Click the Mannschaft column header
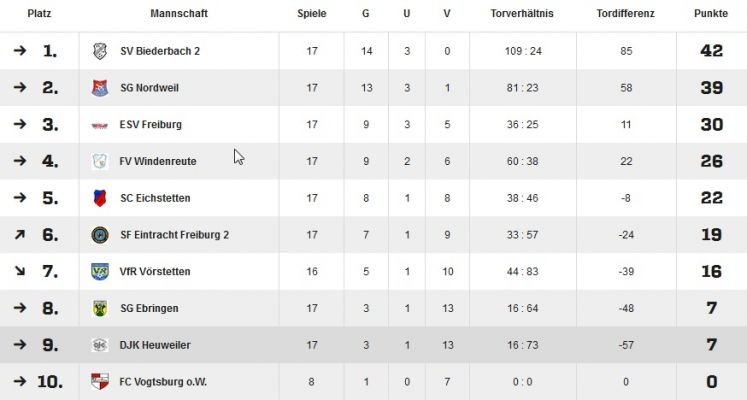747x400 pixels. click(x=179, y=13)
